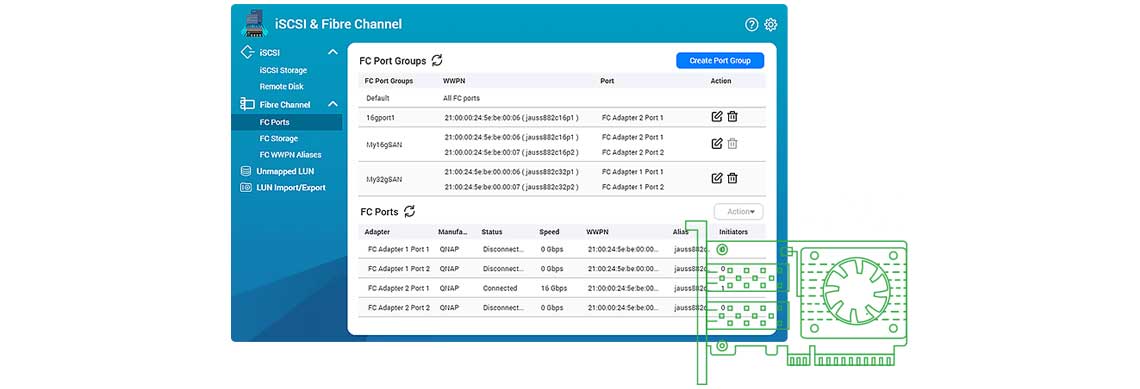Refresh the FC Port Groups list
This screenshot has height=389, width=1140.
tap(437, 60)
